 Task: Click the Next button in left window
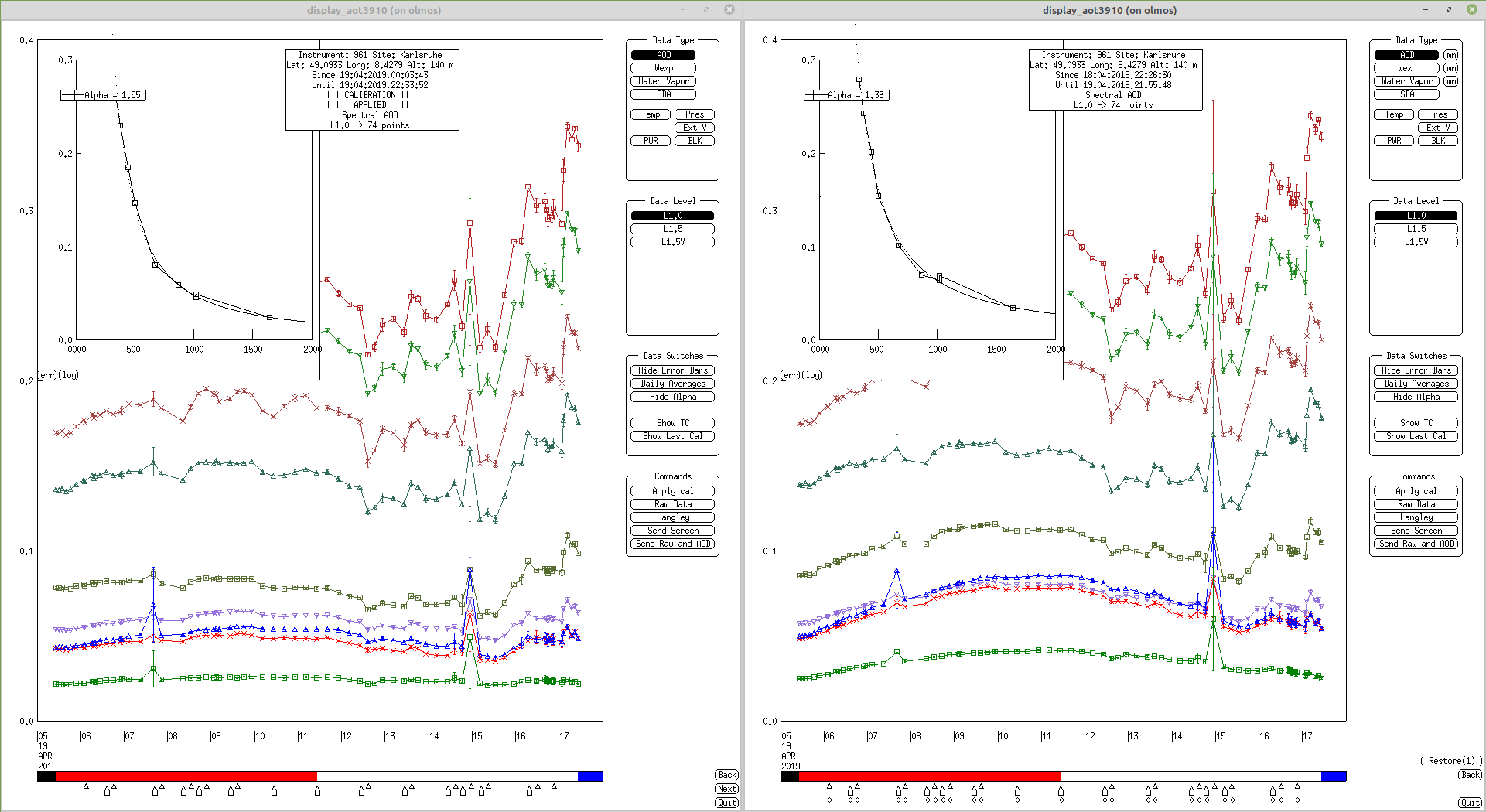(727, 789)
